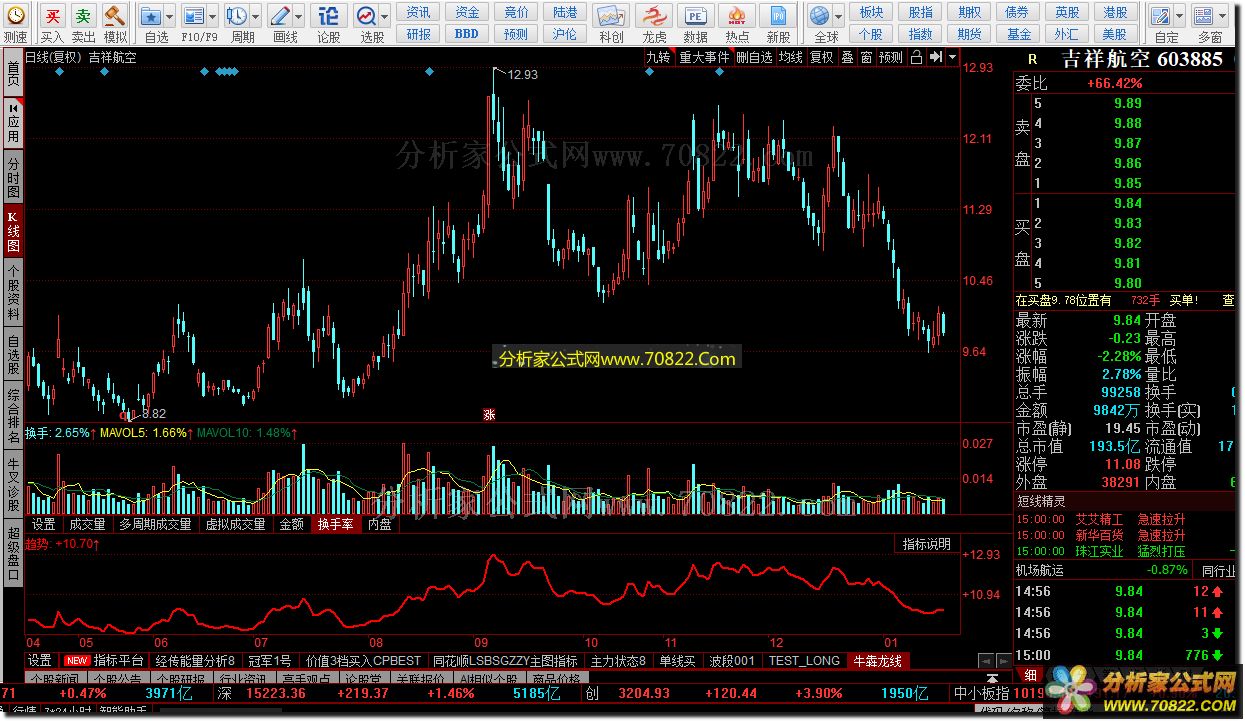The height and width of the screenshot is (721, 1245).
Task: Click the 资讯 news button
Action: [419, 12]
